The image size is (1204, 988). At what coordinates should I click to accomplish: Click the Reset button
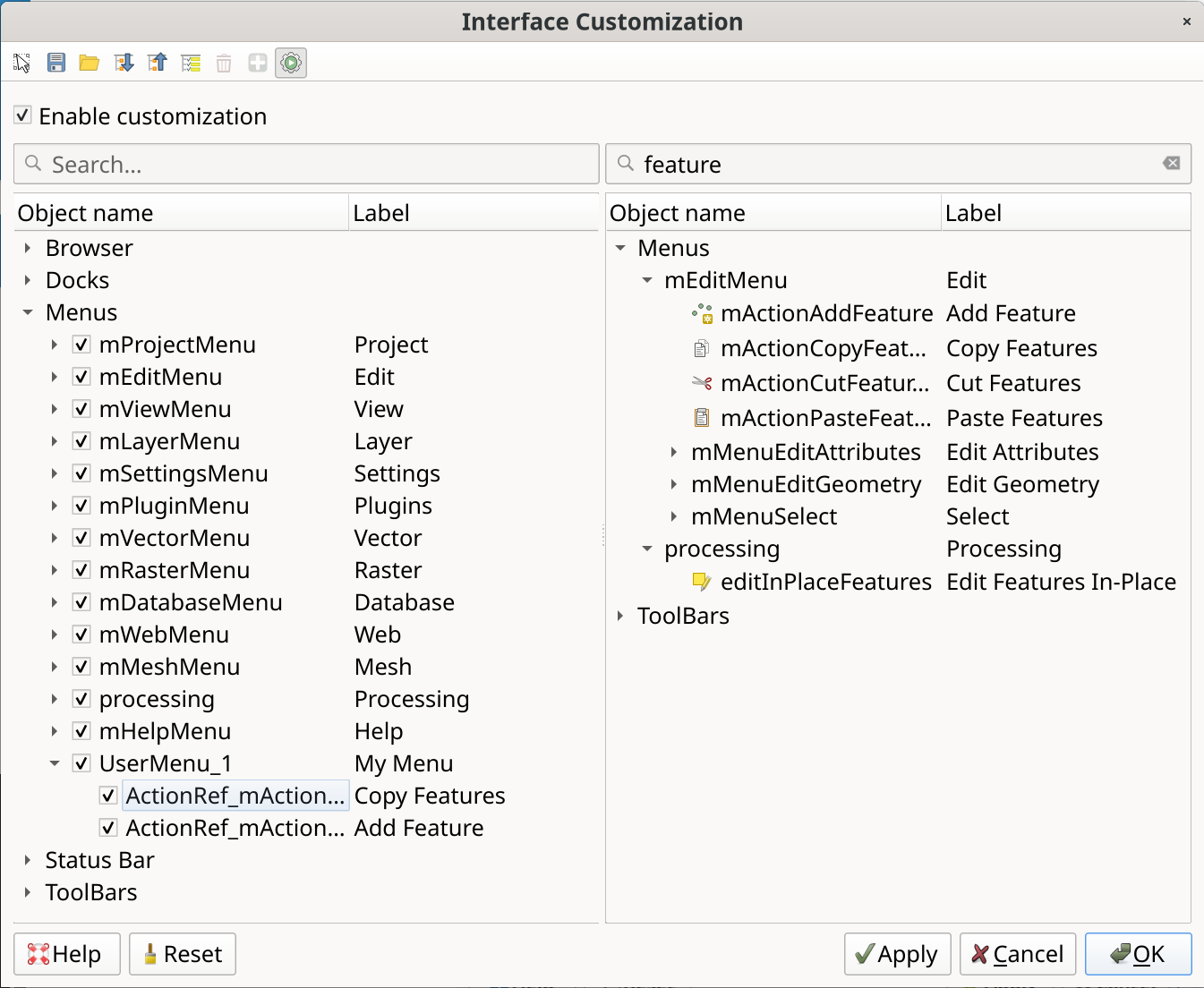[x=183, y=954]
